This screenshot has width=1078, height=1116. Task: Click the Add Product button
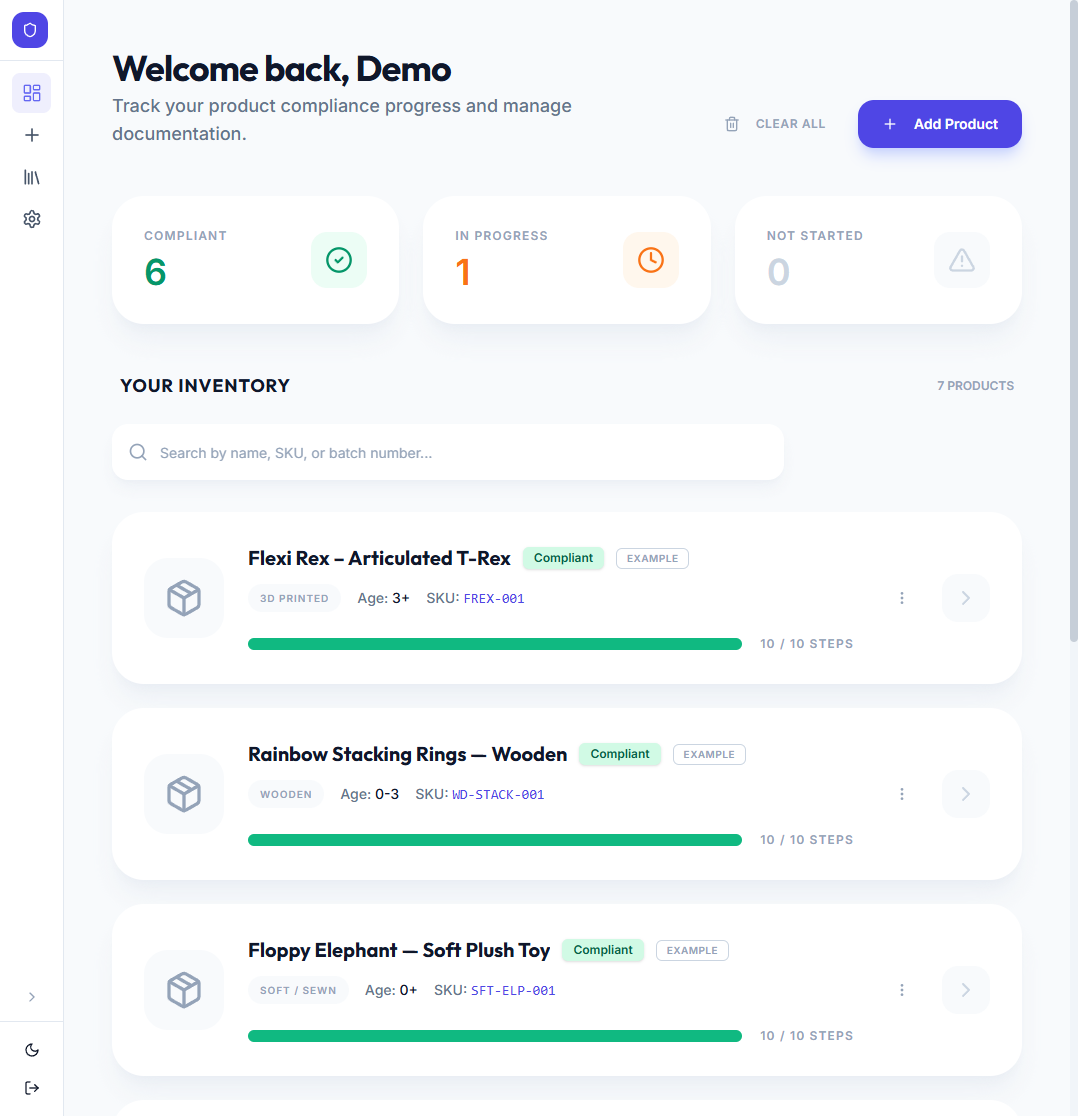(x=939, y=124)
